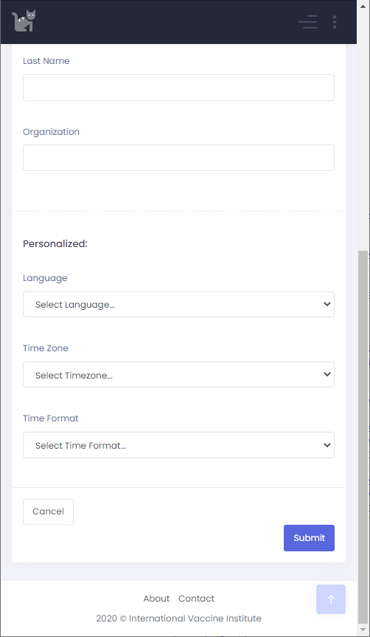Click the scrollbar down arrow
The image size is (370, 637).
pyautogui.click(x=363, y=630)
